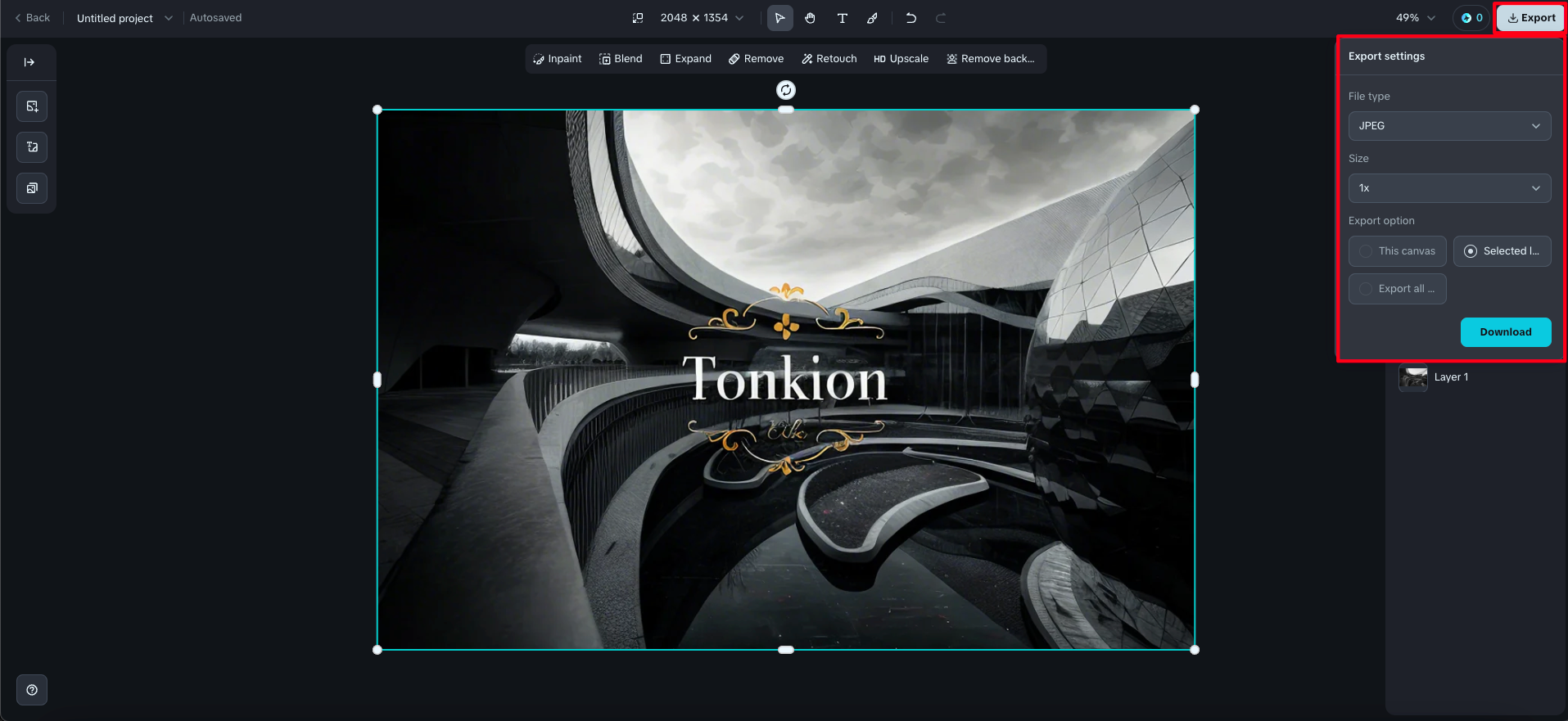1568x721 pixels.
Task: Click Remove background tool
Action: coord(991,59)
